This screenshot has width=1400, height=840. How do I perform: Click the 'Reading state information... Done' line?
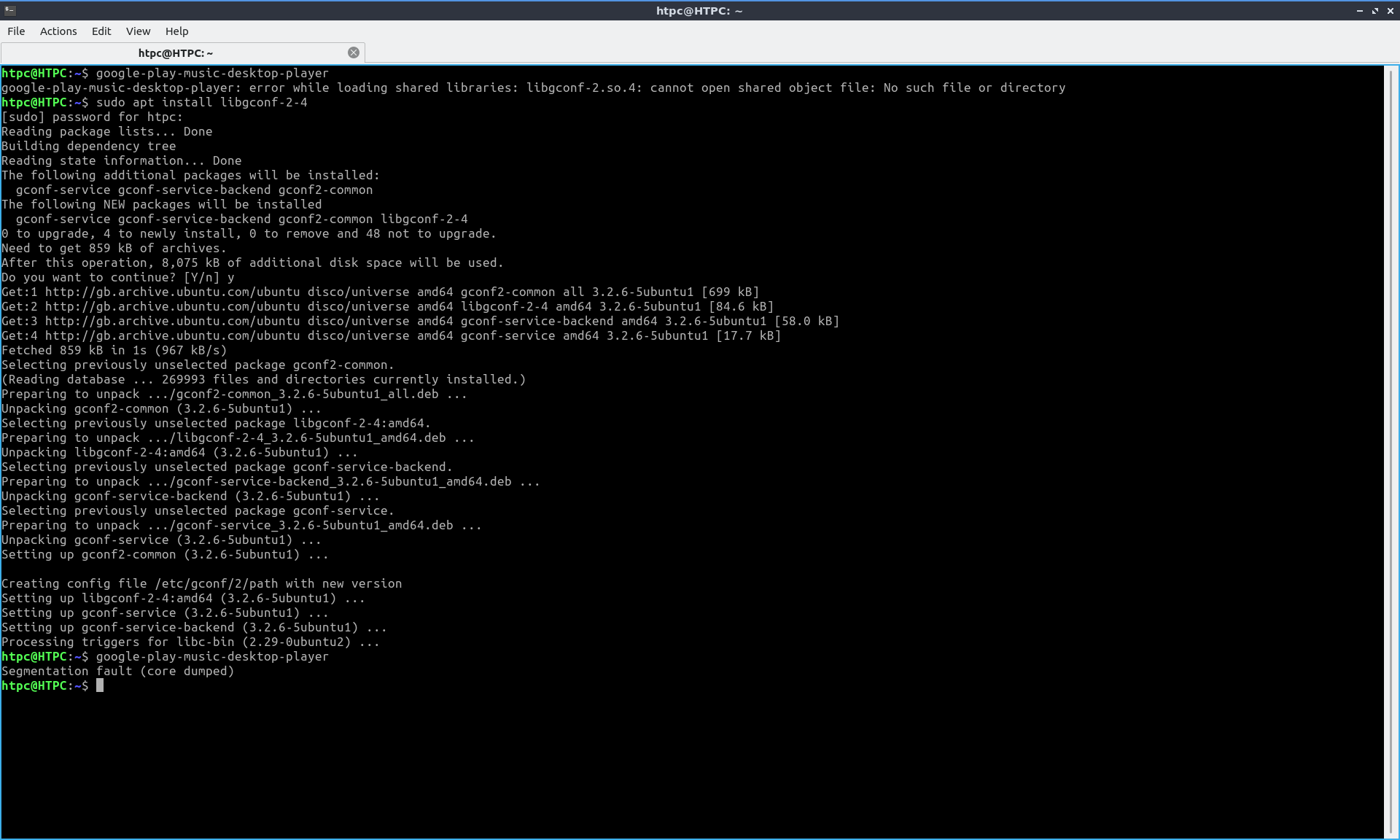122,160
